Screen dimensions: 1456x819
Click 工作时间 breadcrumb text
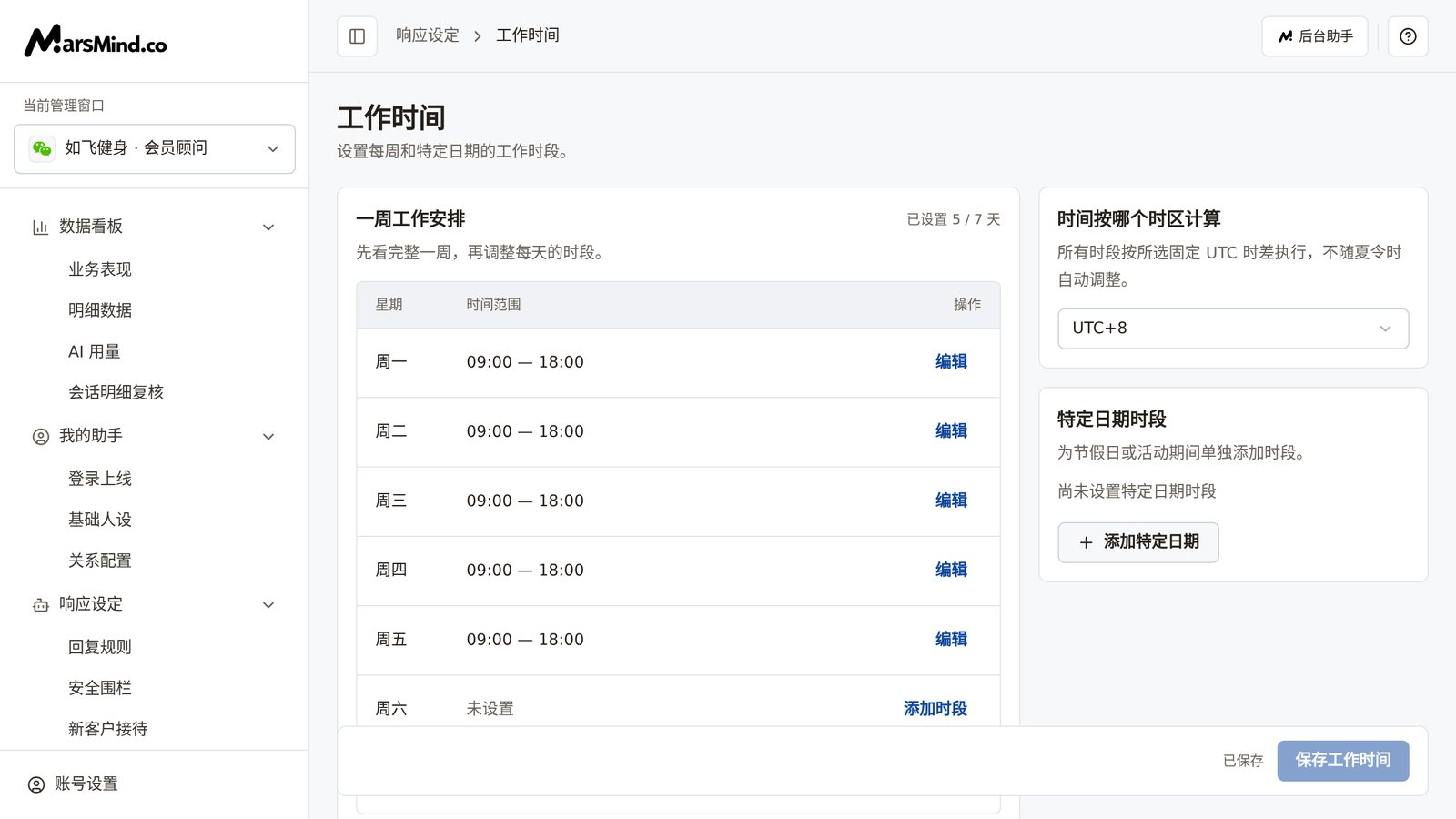[x=528, y=35]
